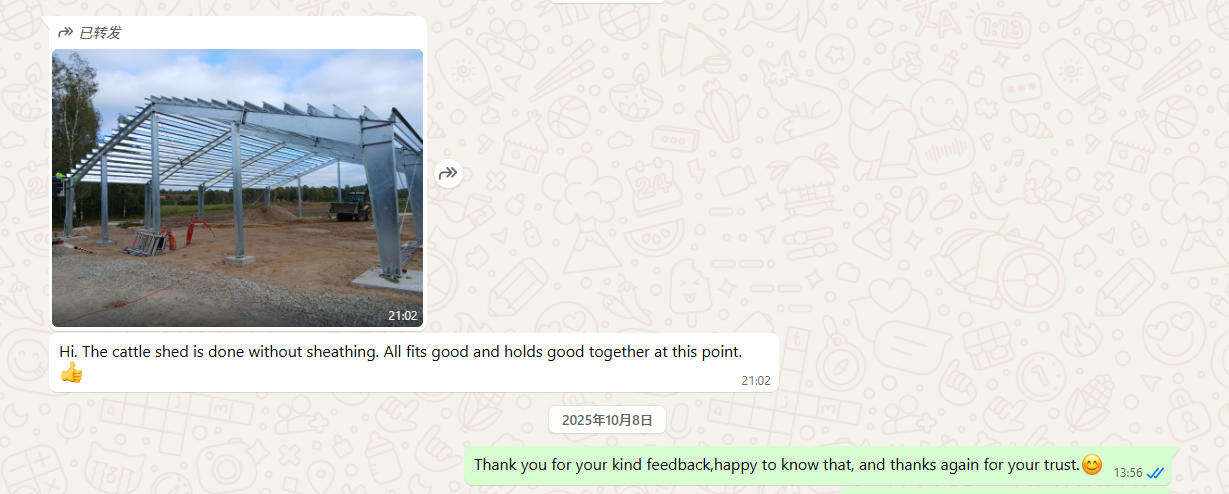Click the partially visible date chip at top
This screenshot has height=494, width=1229.
[x=607, y=1]
